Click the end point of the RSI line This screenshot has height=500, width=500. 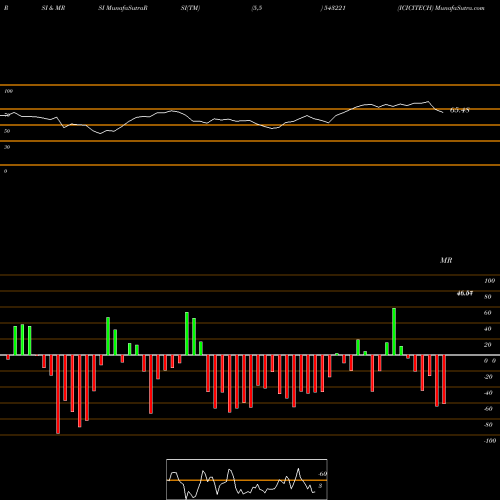443,113
